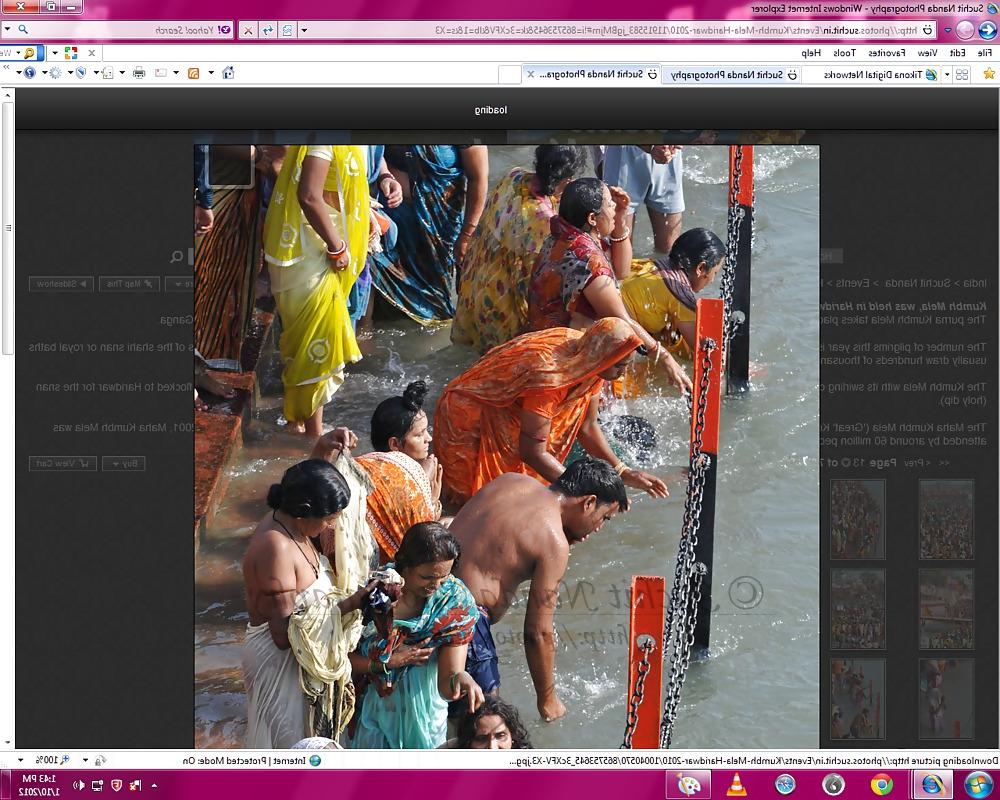Click the Prev page link
The image size is (1000, 800).
click(918, 463)
